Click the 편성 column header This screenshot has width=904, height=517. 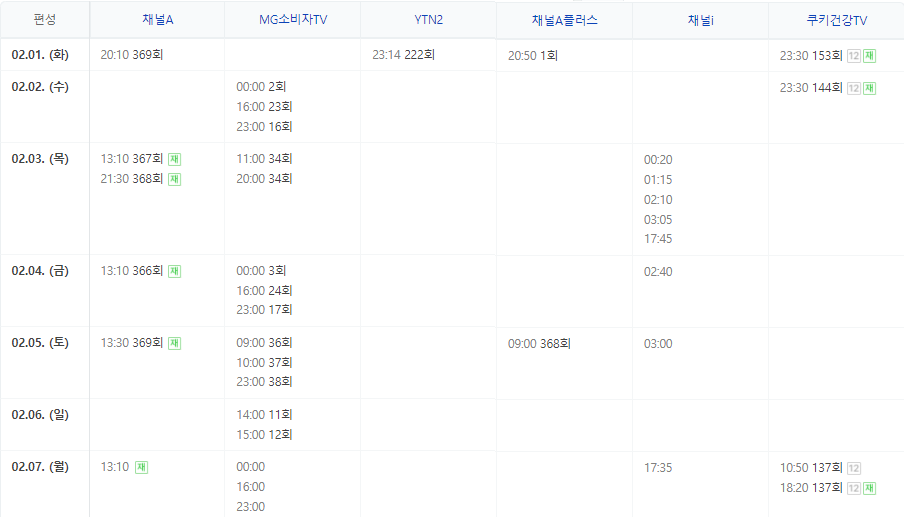pyautogui.click(x=45, y=20)
